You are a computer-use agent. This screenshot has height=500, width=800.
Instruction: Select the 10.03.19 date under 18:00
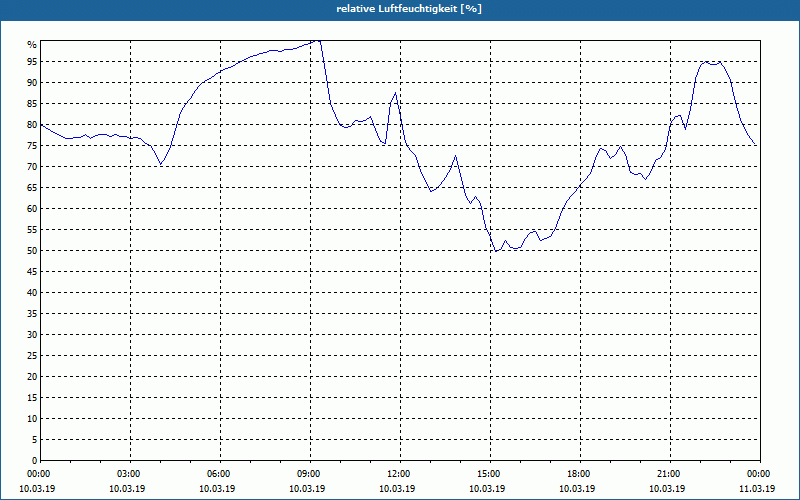click(x=577, y=489)
